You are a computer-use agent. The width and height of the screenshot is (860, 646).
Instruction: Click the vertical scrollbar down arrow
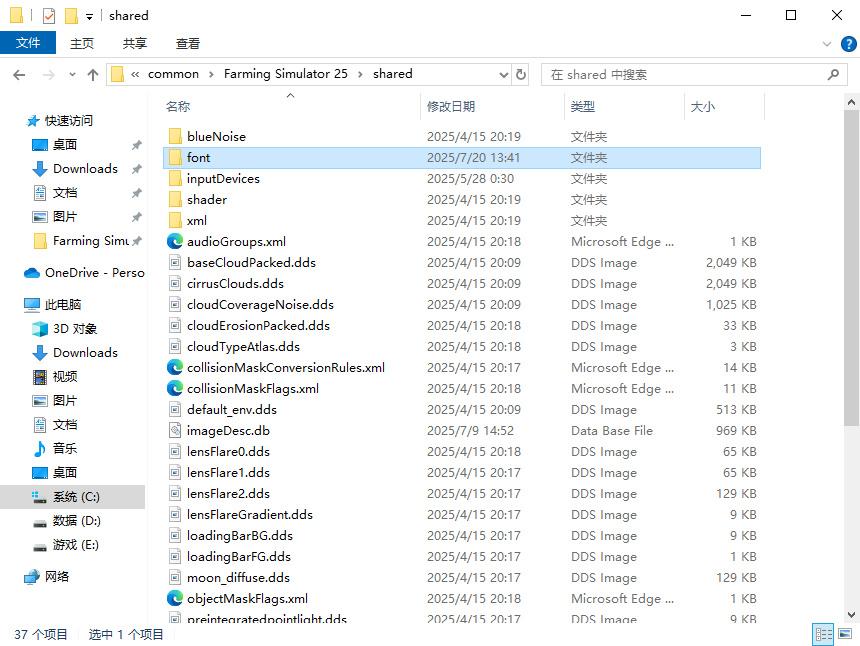click(851, 615)
